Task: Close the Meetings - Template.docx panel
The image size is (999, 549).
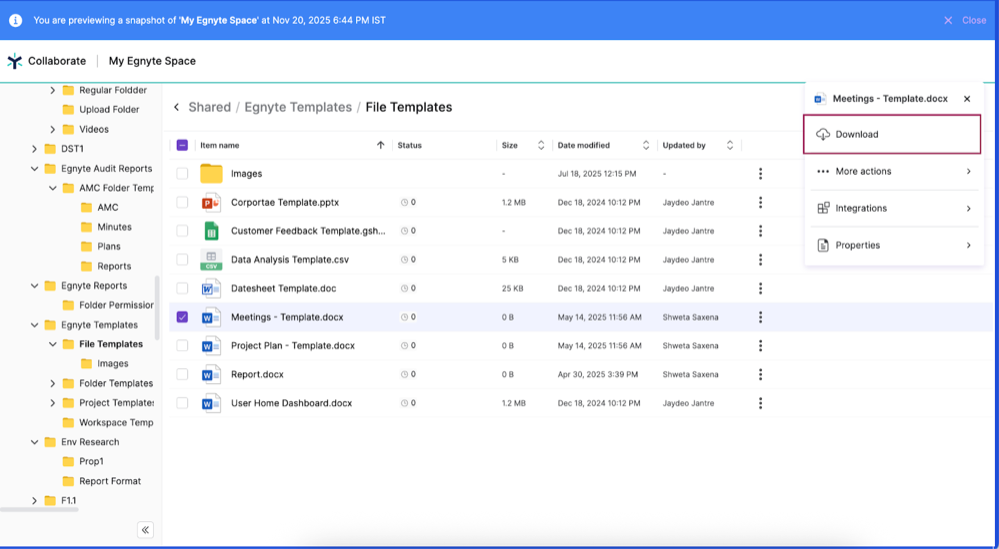Action: (967, 99)
